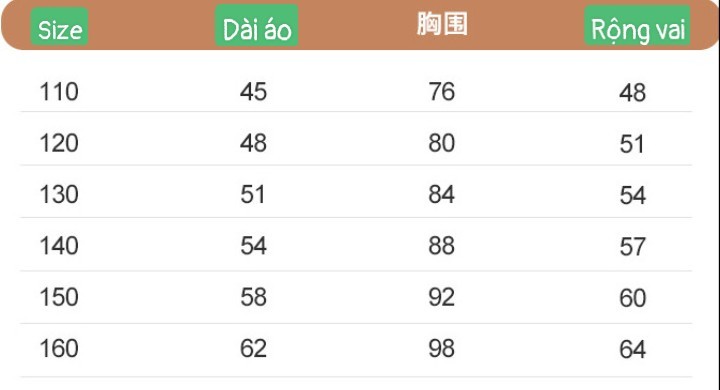The image size is (720, 390).
Task: Click the Dài áo header label
Action: coord(257,25)
